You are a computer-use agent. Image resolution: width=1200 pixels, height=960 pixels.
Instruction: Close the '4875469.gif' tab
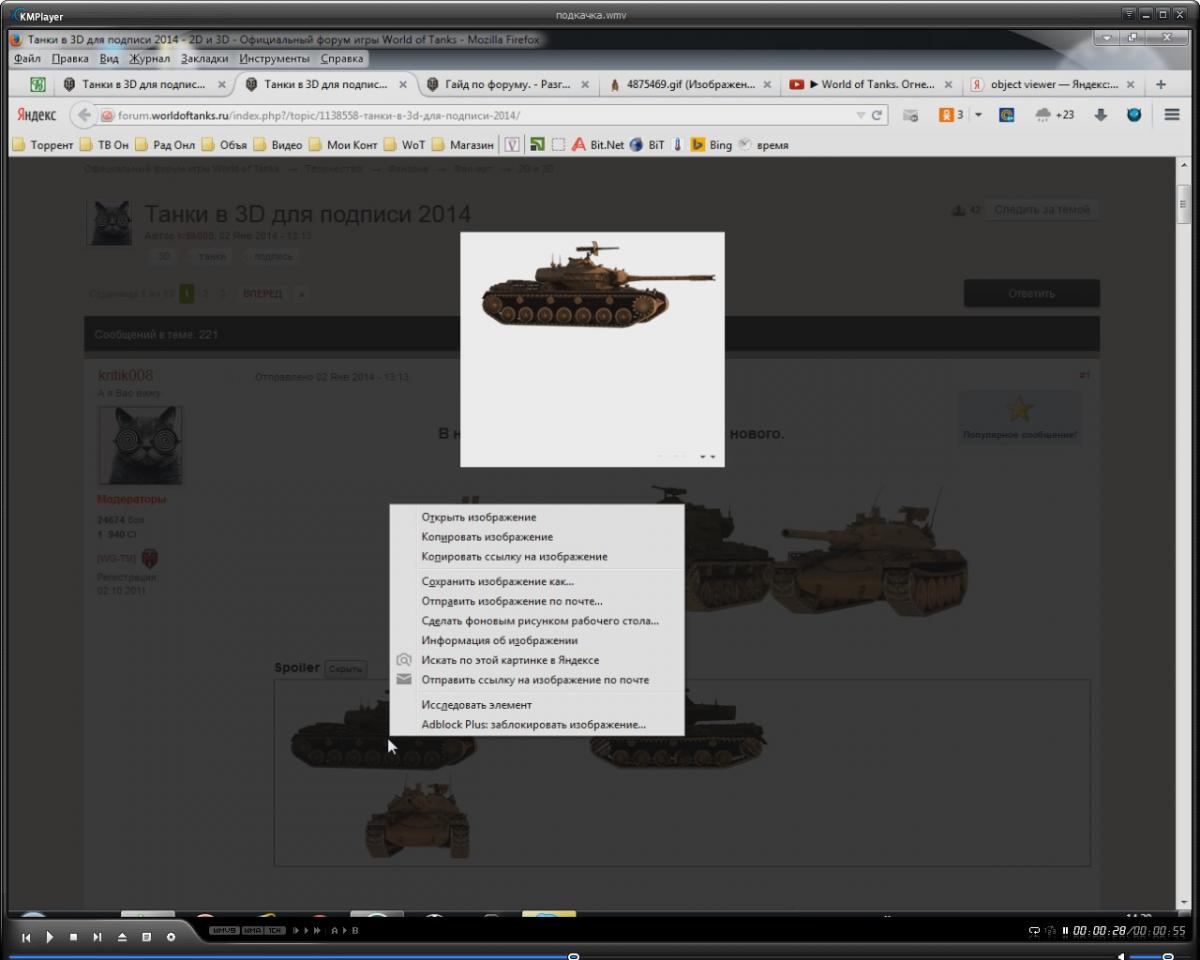(767, 85)
